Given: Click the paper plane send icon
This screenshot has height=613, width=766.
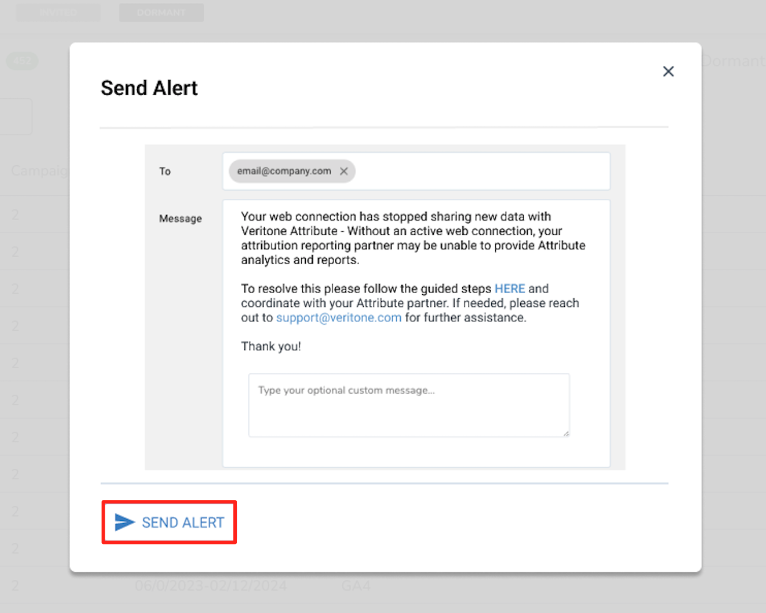Looking at the screenshot, I should pyautogui.click(x=124, y=522).
